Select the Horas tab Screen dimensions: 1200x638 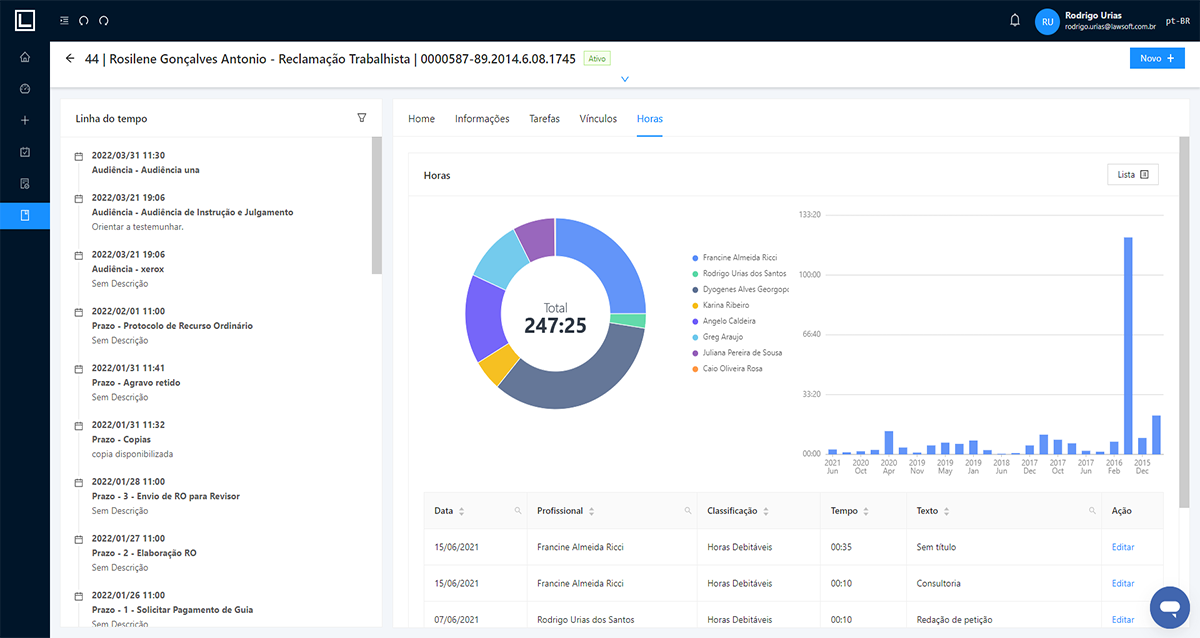(649, 119)
